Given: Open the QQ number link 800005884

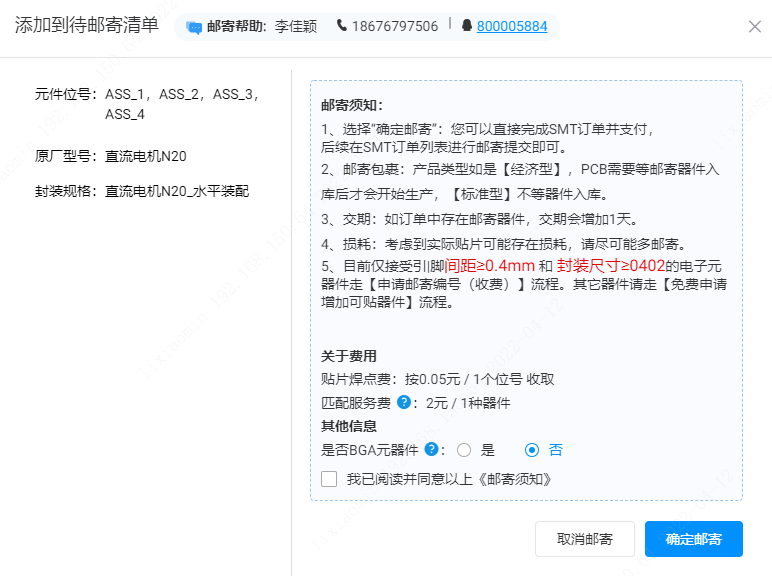Looking at the screenshot, I should [512, 27].
